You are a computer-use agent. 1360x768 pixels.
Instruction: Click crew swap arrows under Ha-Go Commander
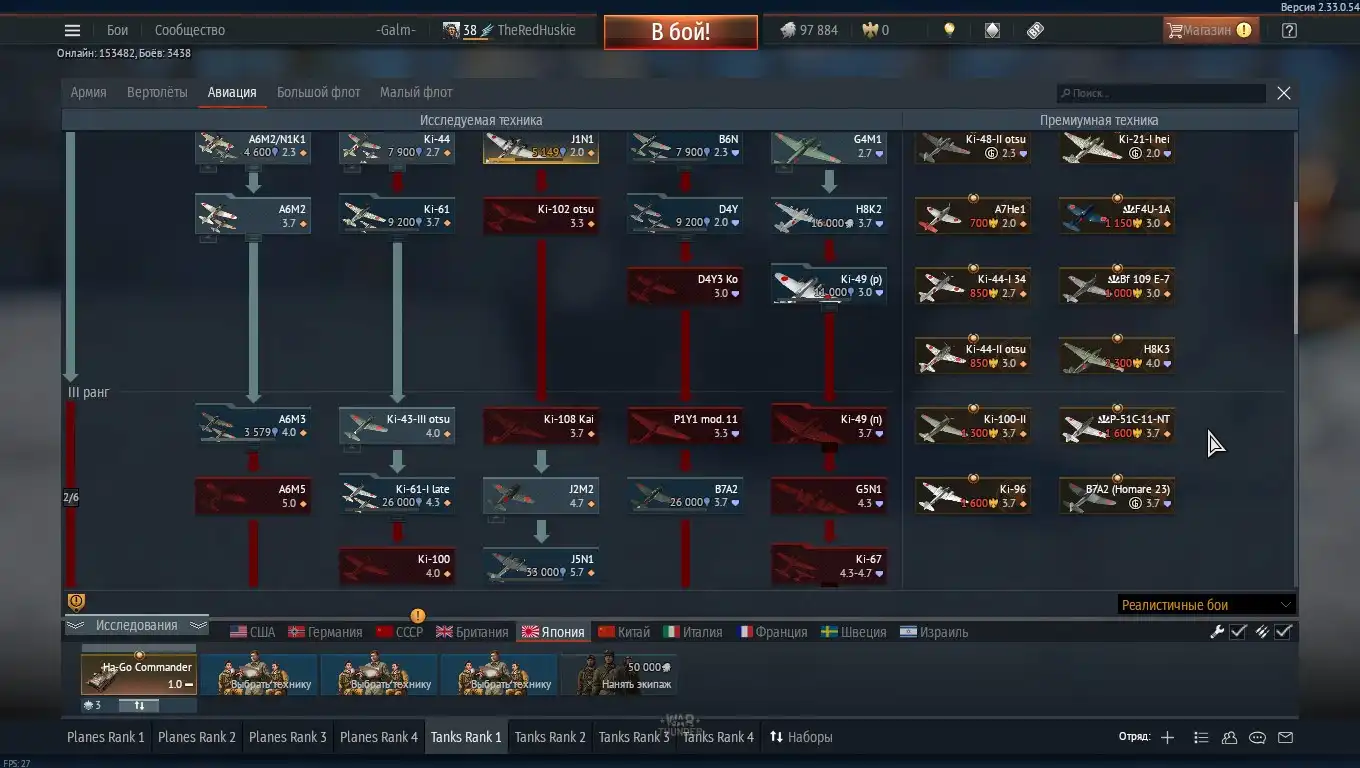click(139, 705)
